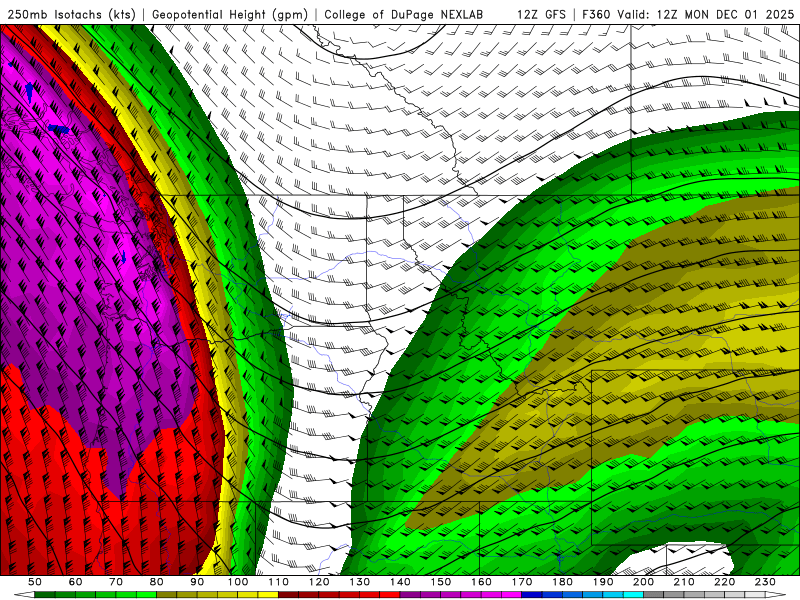Pick the bright yellow swatch ending at 110
This screenshot has width=800, height=600.
pyautogui.click(x=268, y=594)
